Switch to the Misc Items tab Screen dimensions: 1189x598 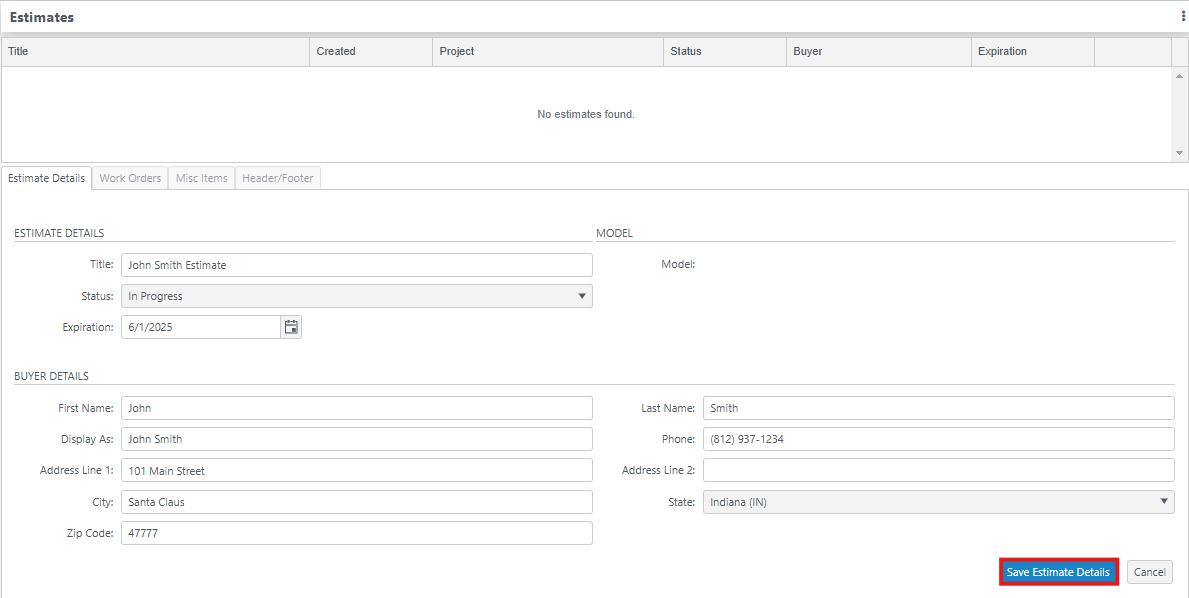coord(202,178)
